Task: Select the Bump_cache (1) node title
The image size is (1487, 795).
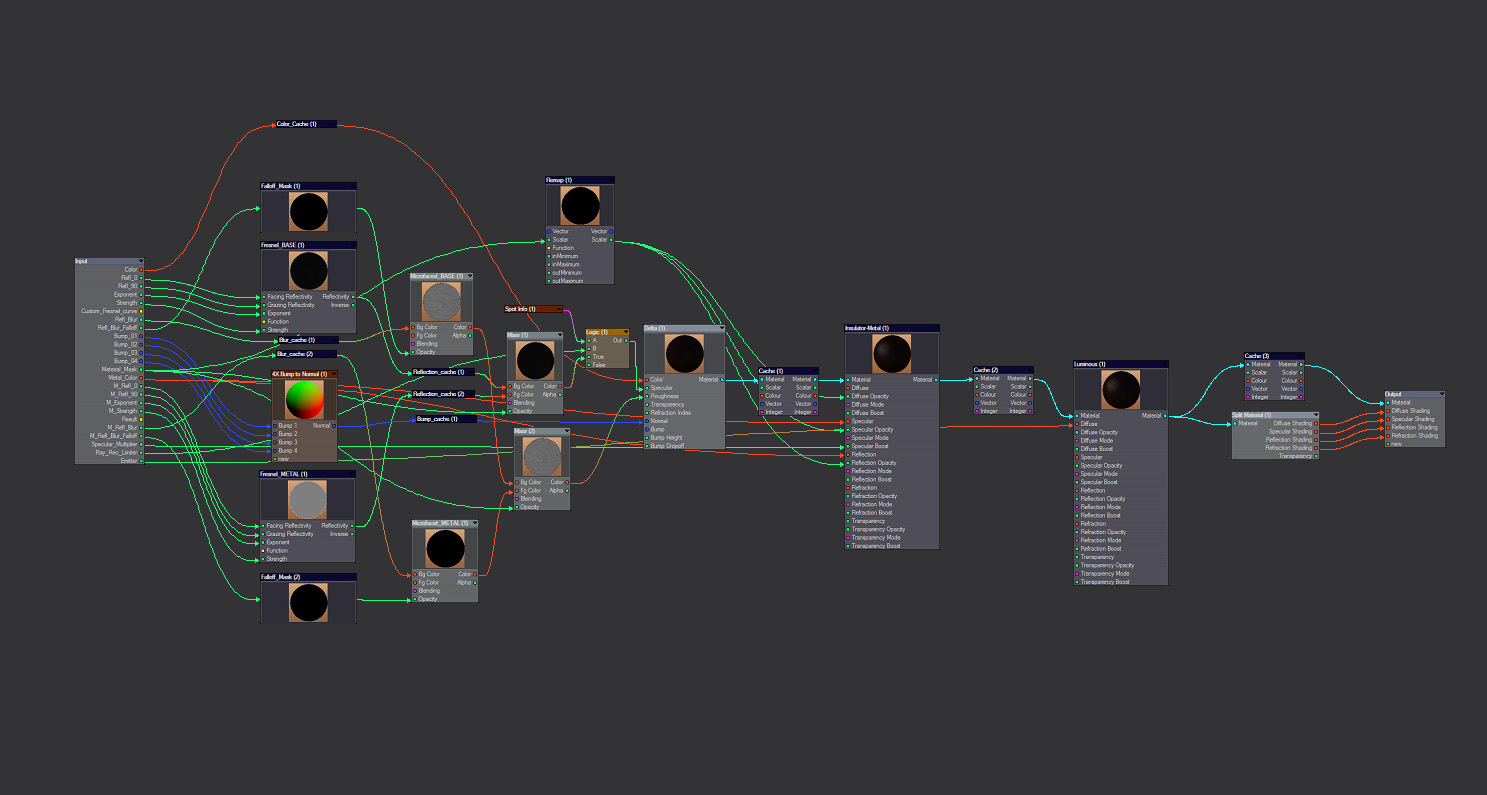Action: pos(443,419)
